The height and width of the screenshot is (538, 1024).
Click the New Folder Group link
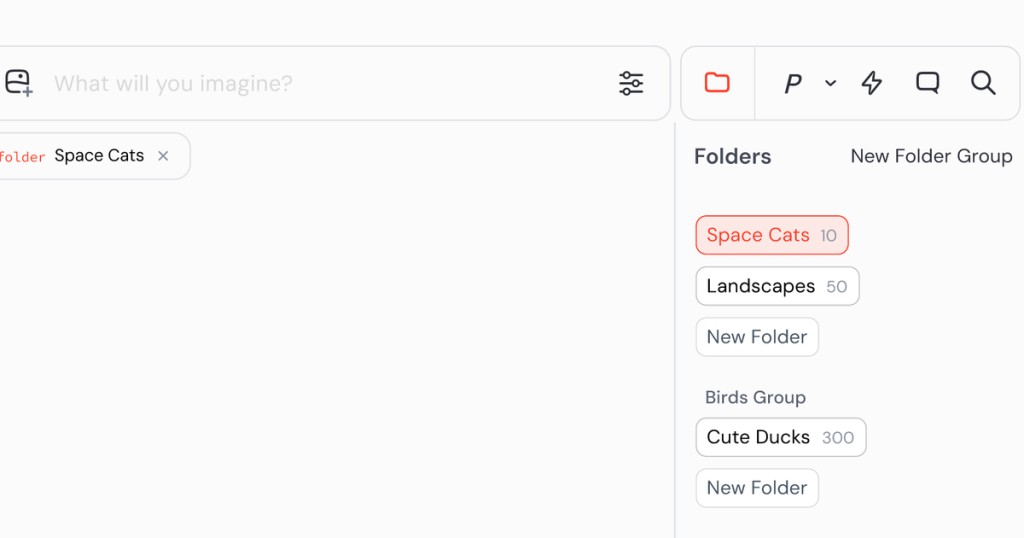[x=931, y=156]
